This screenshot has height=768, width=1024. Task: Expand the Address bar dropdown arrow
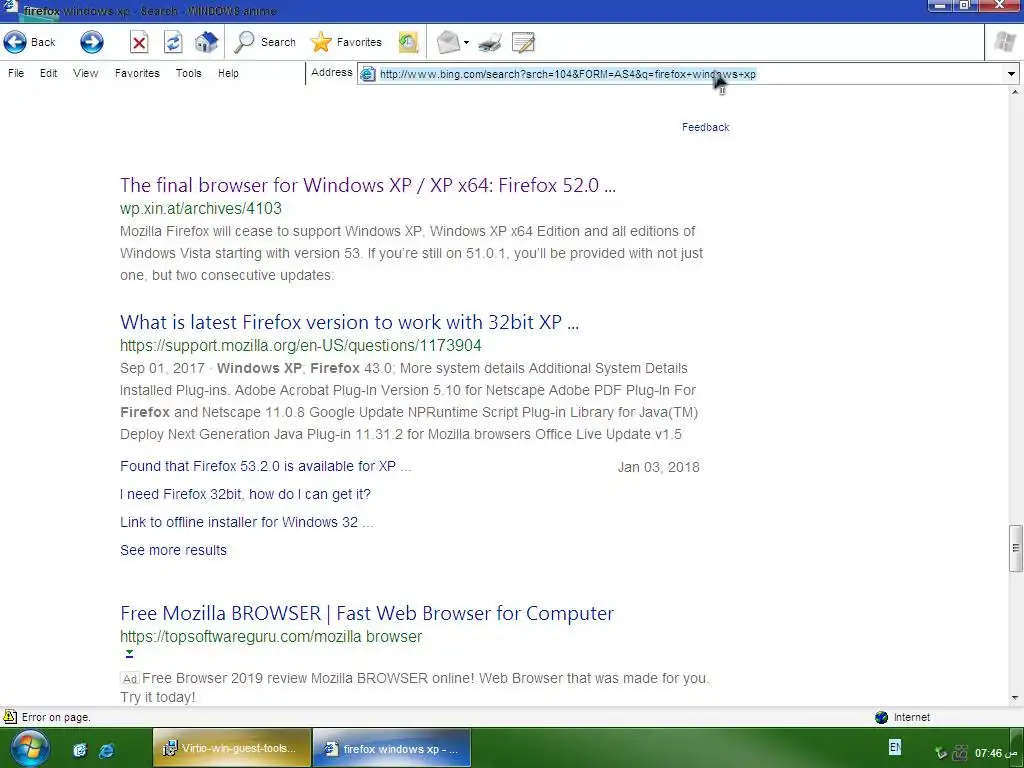tap(1011, 74)
